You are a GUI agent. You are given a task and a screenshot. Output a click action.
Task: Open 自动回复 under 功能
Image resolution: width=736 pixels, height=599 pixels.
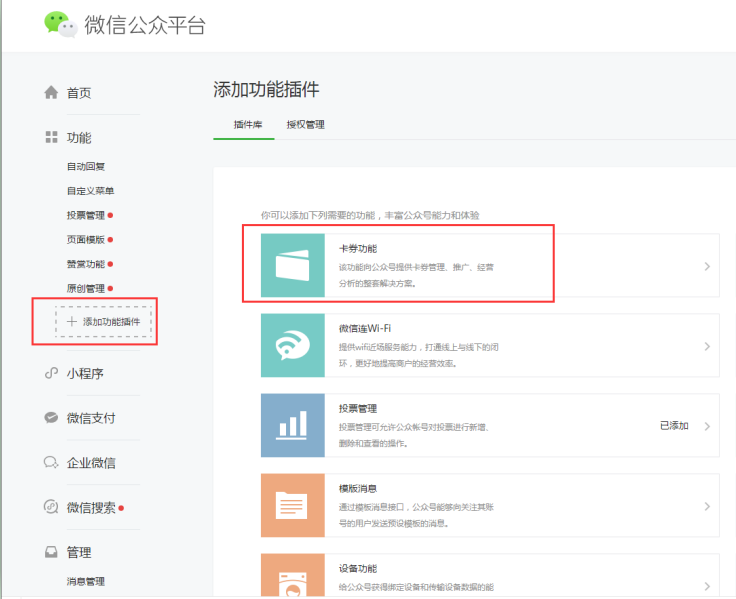(x=86, y=166)
